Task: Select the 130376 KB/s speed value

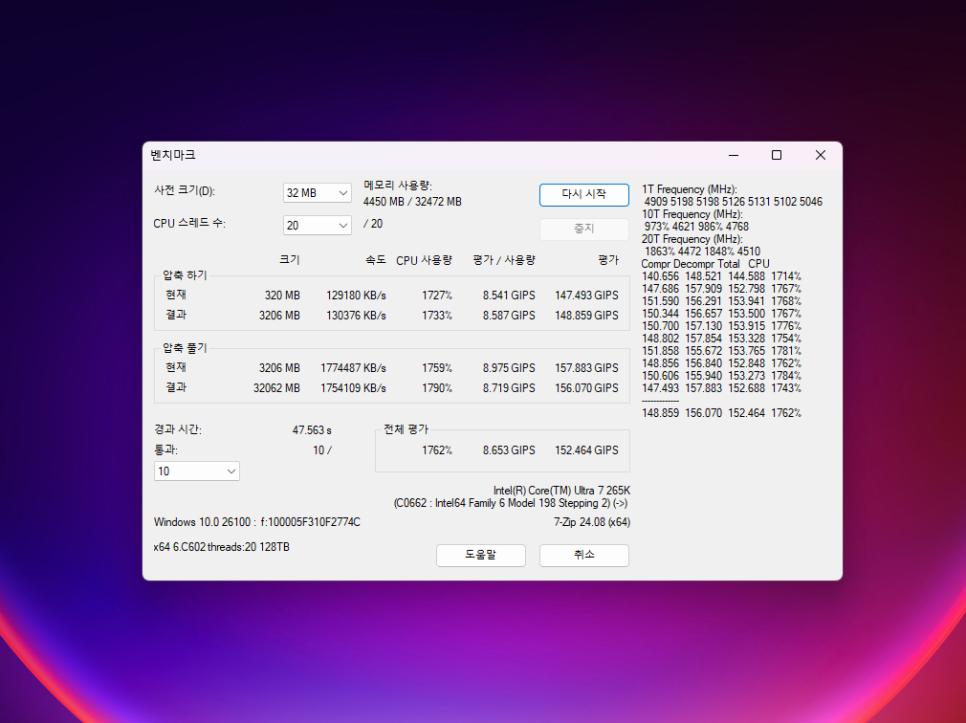Action: click(x=356, y=315)
